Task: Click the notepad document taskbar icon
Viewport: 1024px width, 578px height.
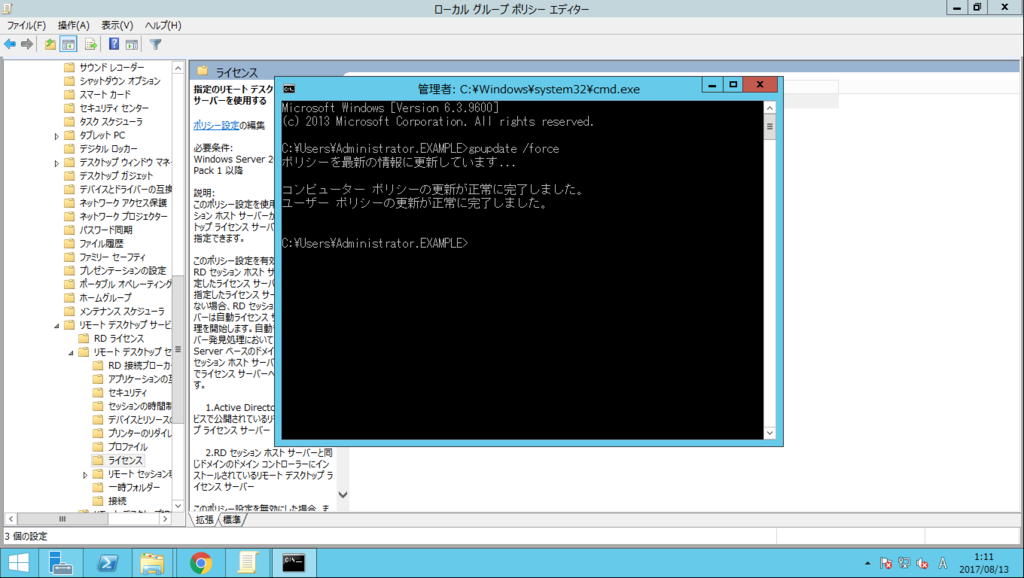Action: (x=247, y=563)
